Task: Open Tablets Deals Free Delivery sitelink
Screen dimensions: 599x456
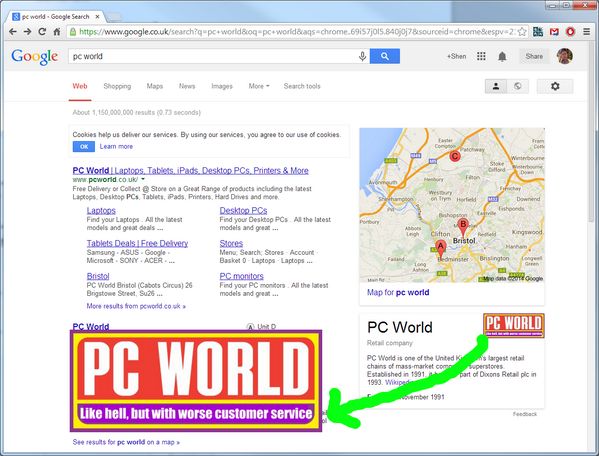Action: [137, 243]
